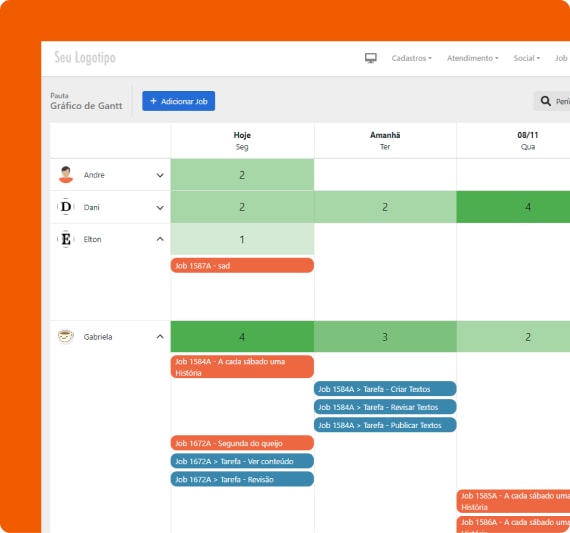Click the search magnifier icon
This screenshot has width=570, height=533.
pos(545,101)
